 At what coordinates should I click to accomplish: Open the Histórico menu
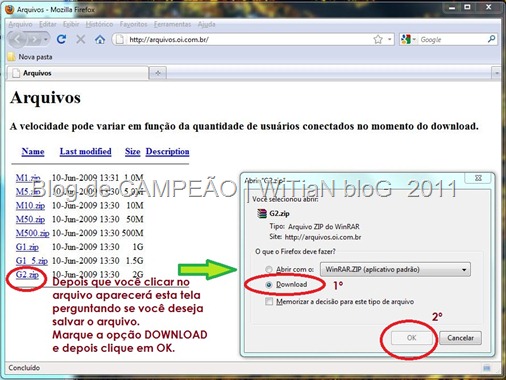(99, 24)
